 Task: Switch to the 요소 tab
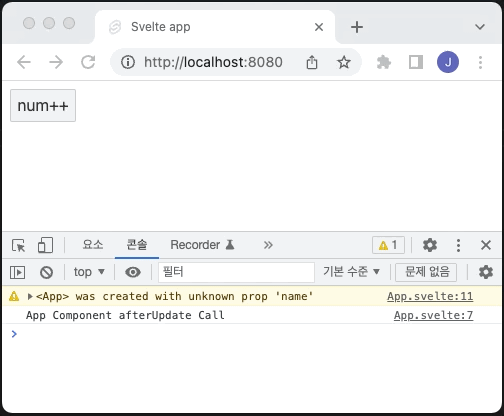tap(93, 245)
